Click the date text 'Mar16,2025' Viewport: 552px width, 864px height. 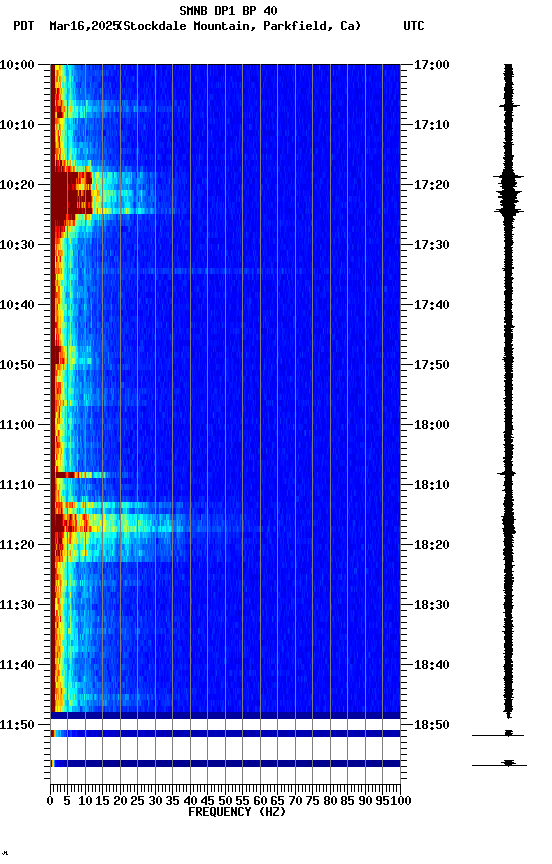(84, 26)
